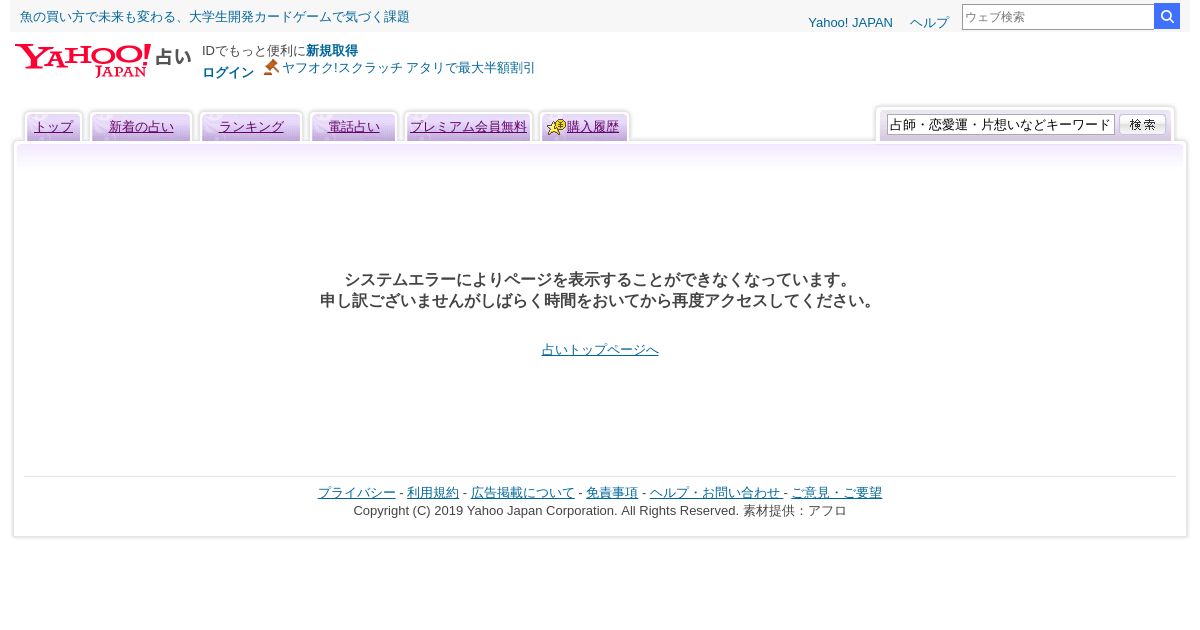Go to 占いトップページへ link
The image size is (1200, 630).
click(x=600, y=350)
